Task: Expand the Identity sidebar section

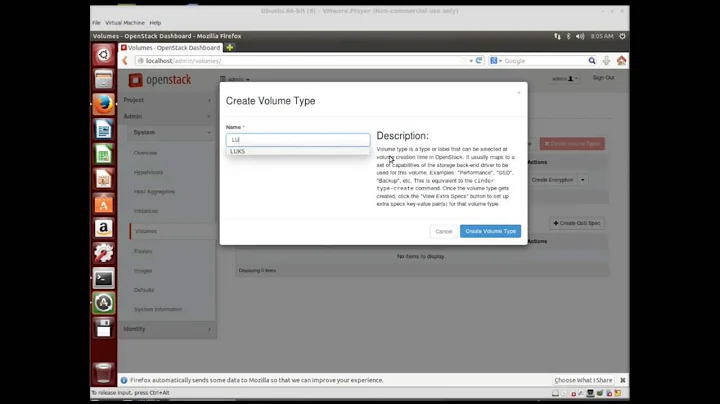Action: [167, 329]
